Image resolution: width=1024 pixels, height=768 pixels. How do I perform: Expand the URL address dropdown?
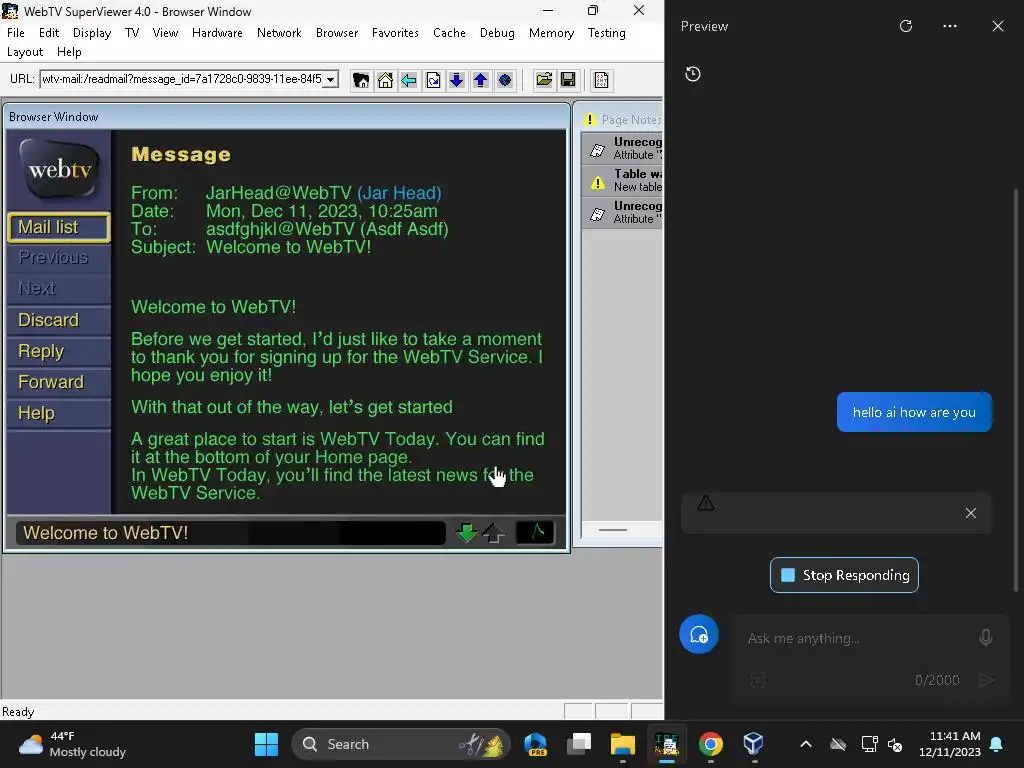click(331, 80)
